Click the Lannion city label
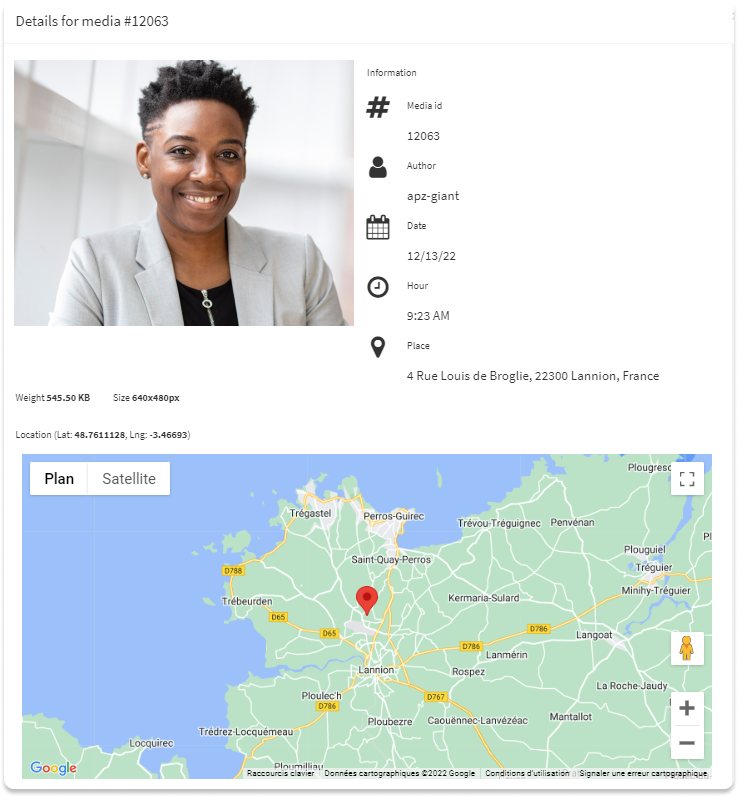This screenshot has width=738, height=797. click(376, 670)
